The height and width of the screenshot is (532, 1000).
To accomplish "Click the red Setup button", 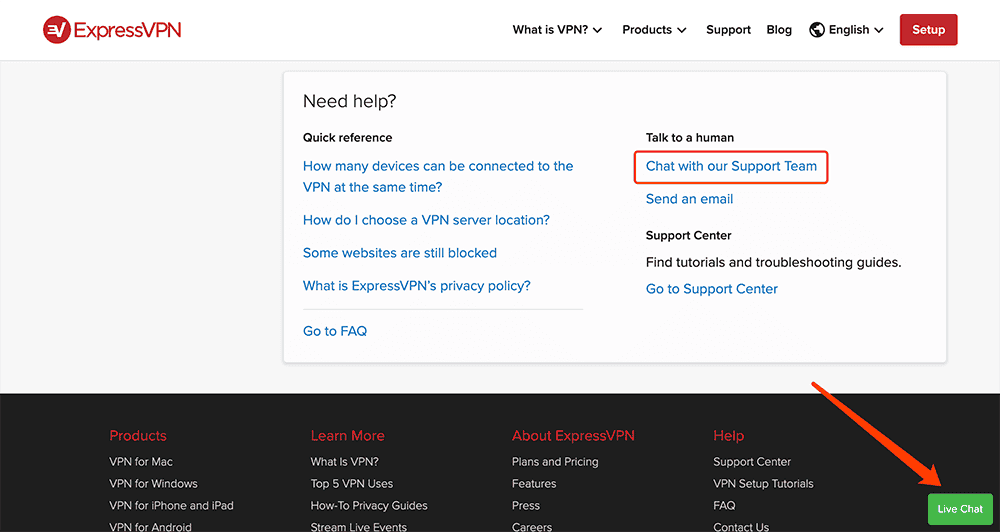I will pos(928,30).
